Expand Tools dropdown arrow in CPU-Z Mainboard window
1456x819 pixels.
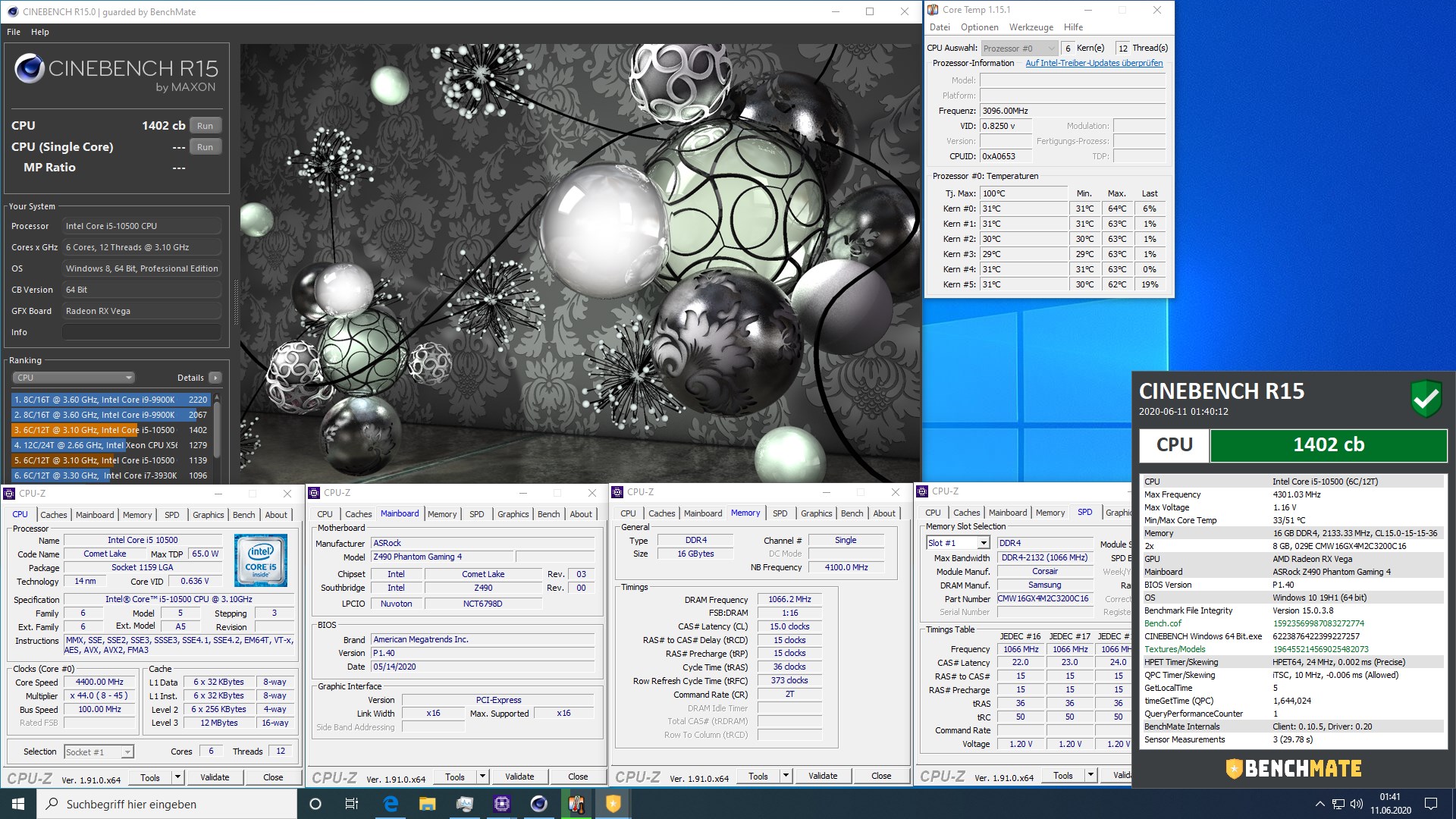tap(482, 777)
